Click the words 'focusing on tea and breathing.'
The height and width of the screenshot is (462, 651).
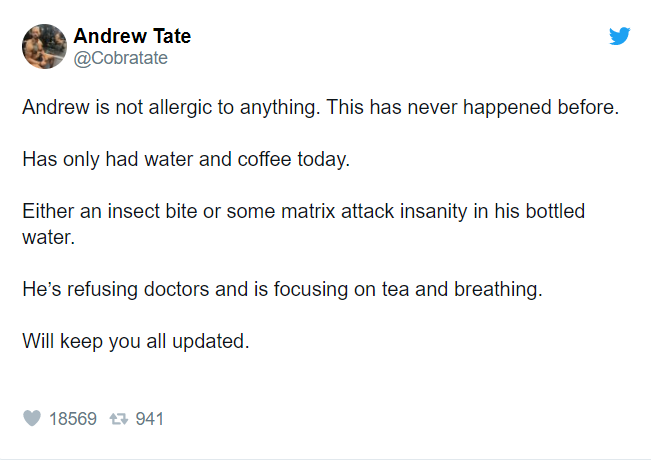408,290
